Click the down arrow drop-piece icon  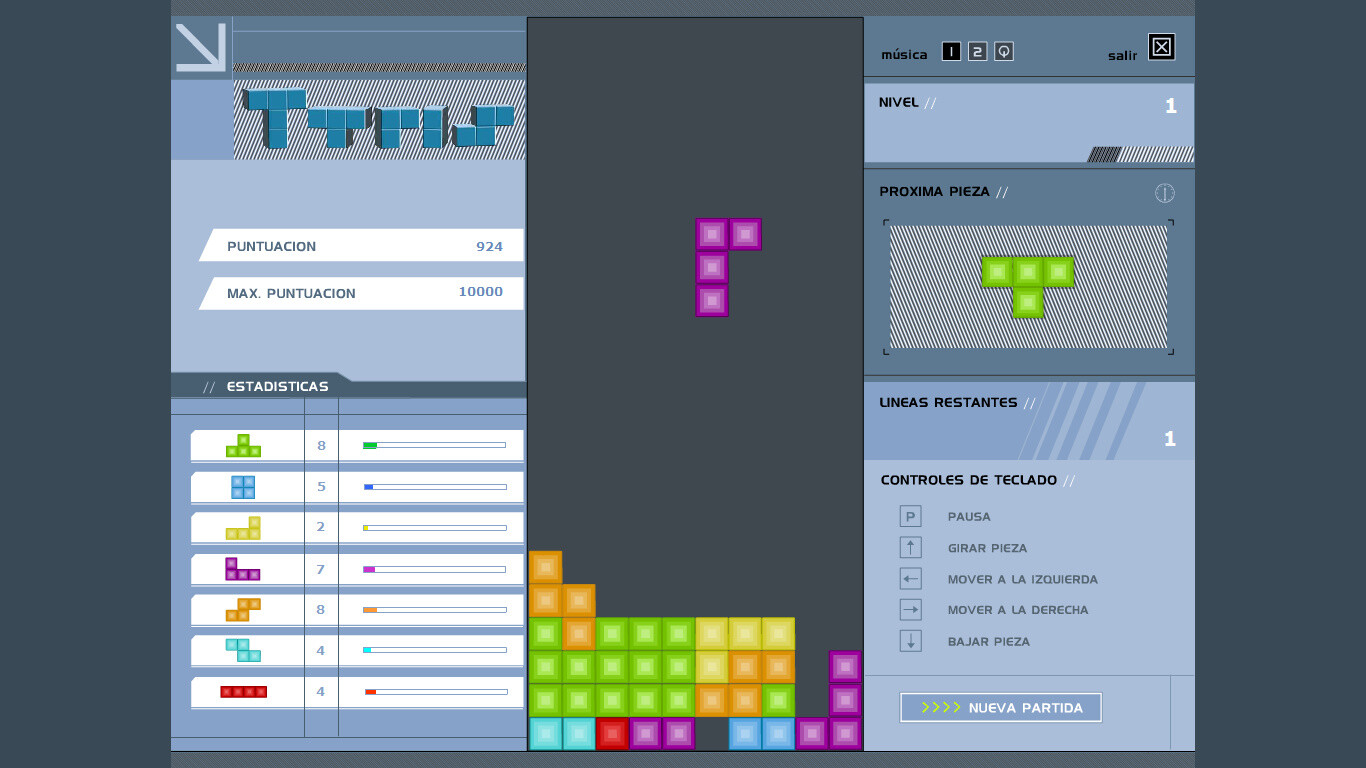pyautogui.click(x=910, y=641)
